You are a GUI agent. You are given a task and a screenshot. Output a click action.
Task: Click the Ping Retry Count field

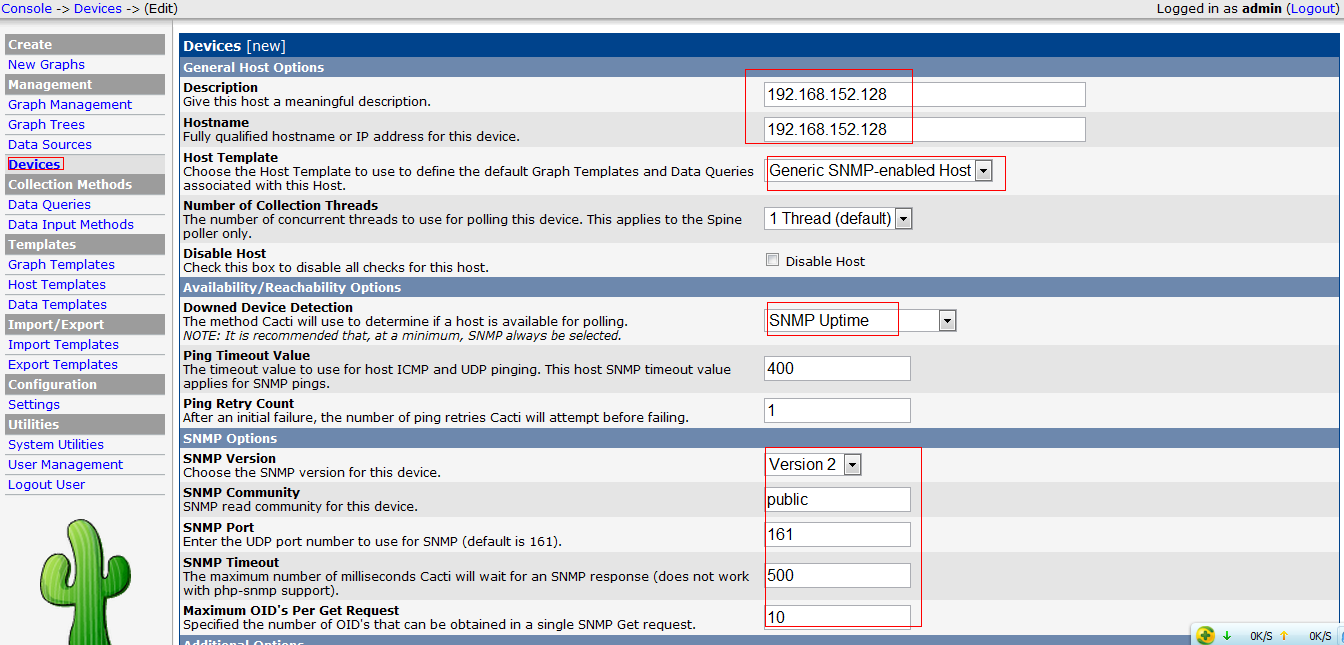click(x=838, y=410)
